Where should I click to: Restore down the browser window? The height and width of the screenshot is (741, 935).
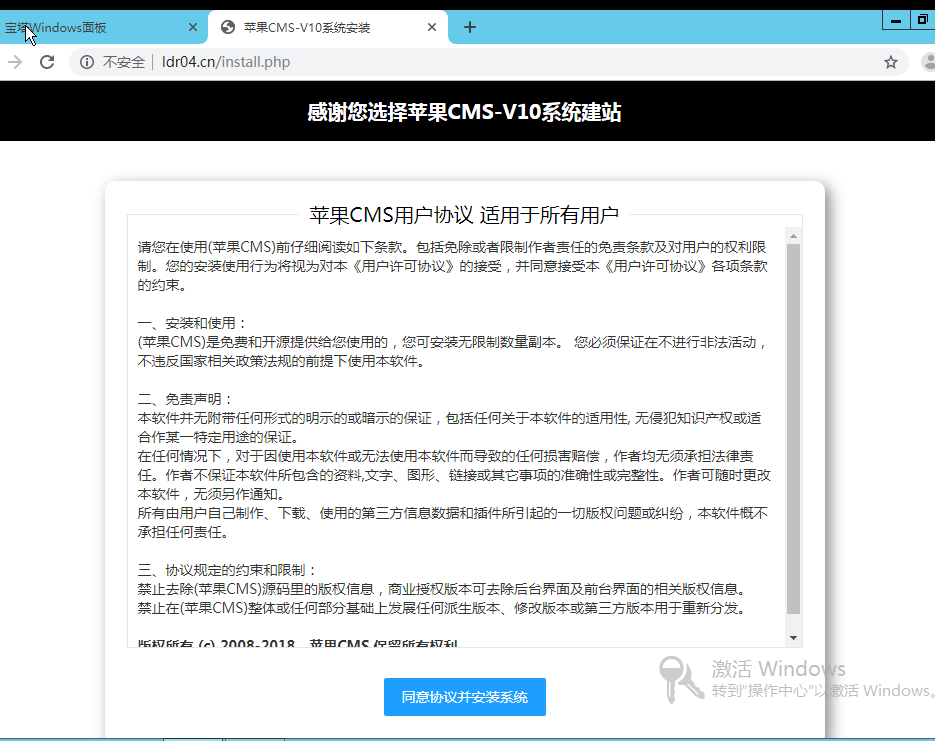tap(922, 20)
